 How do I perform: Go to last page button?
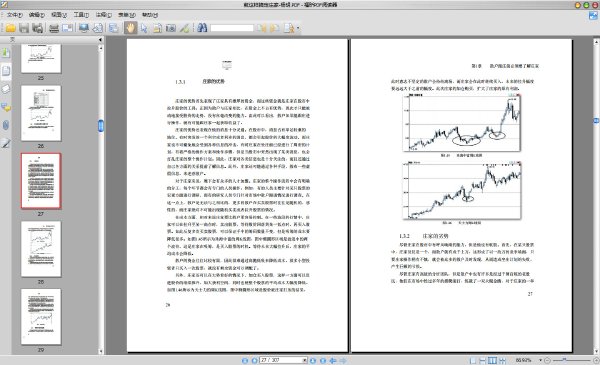click(323, 360)
